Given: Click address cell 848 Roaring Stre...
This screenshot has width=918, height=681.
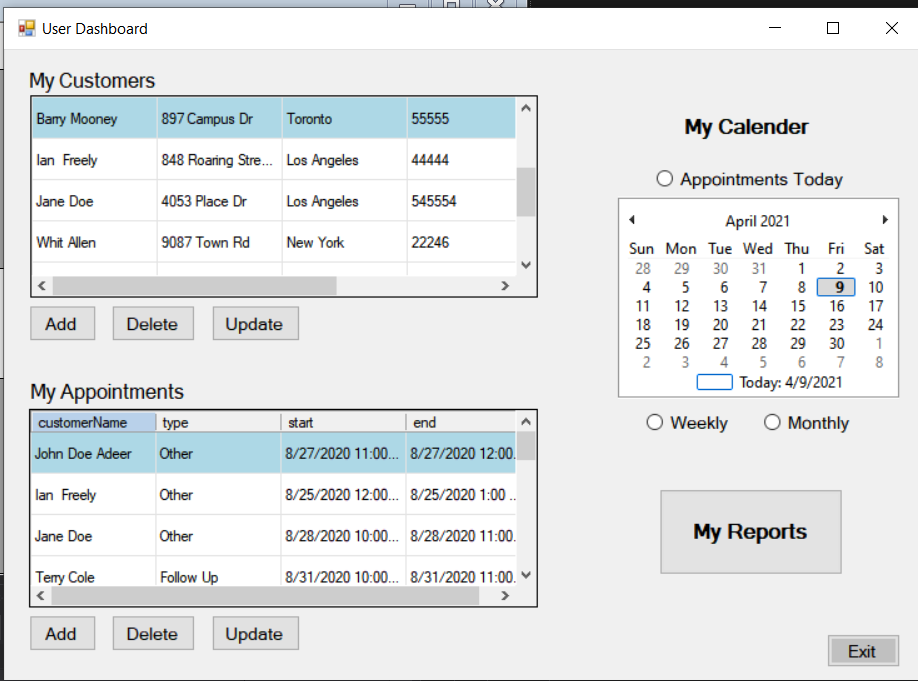Looking at the screenshot, I should (220, 159).
